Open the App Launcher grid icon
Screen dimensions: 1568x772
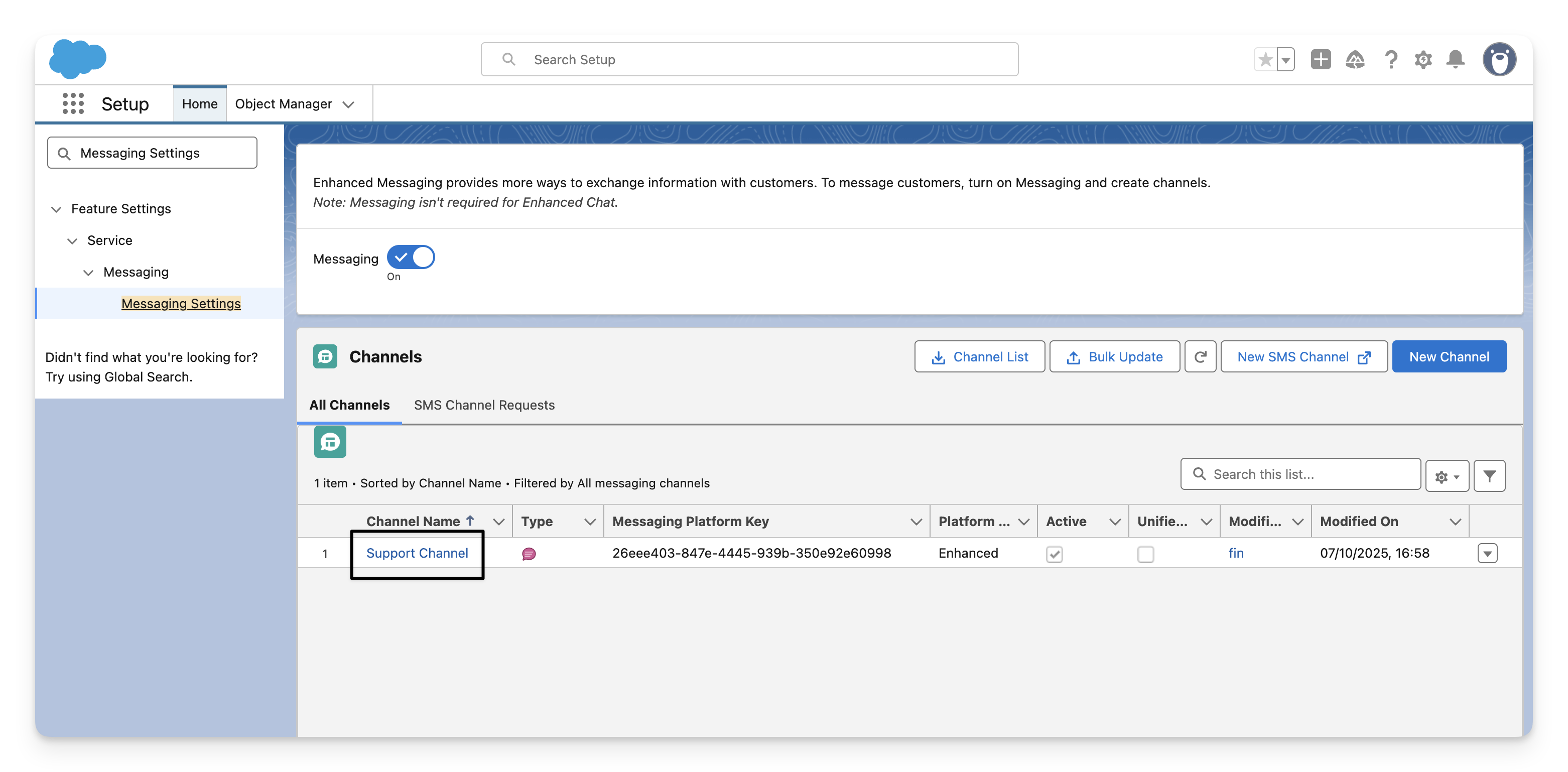pos(73,103)
